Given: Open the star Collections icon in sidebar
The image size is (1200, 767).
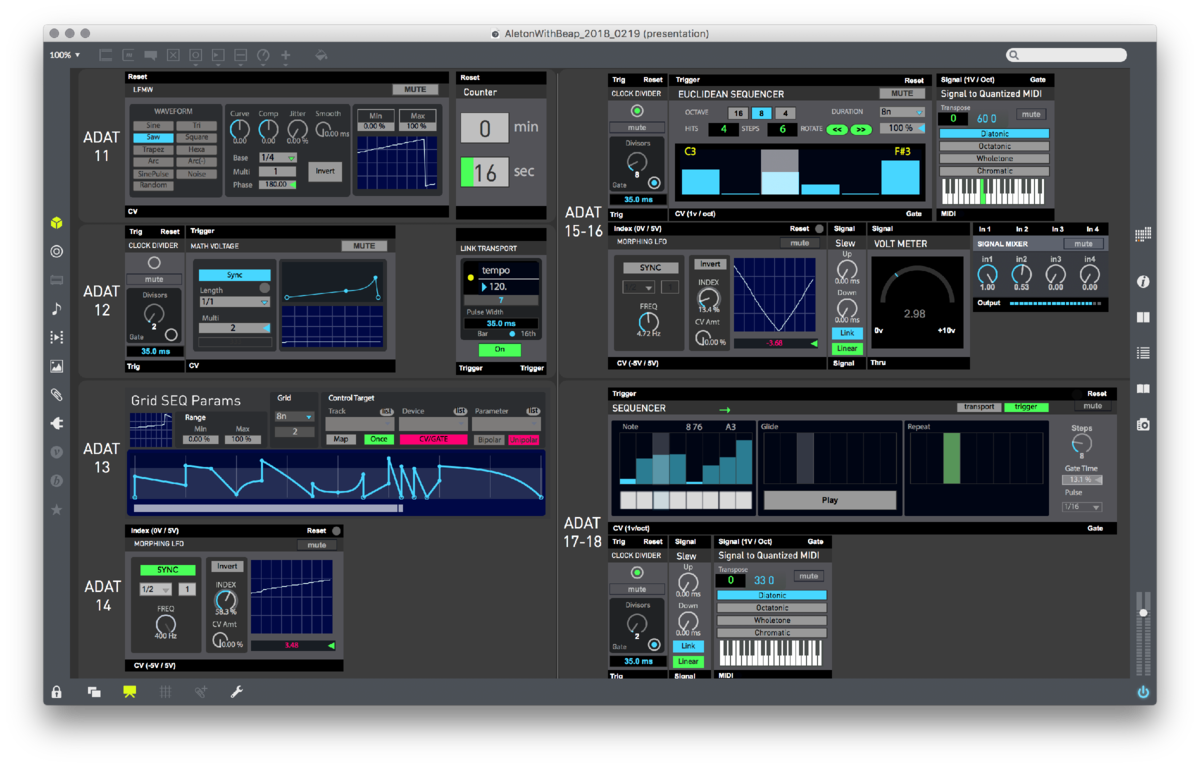Looking at the screenshot, I should tap(57, 510).
